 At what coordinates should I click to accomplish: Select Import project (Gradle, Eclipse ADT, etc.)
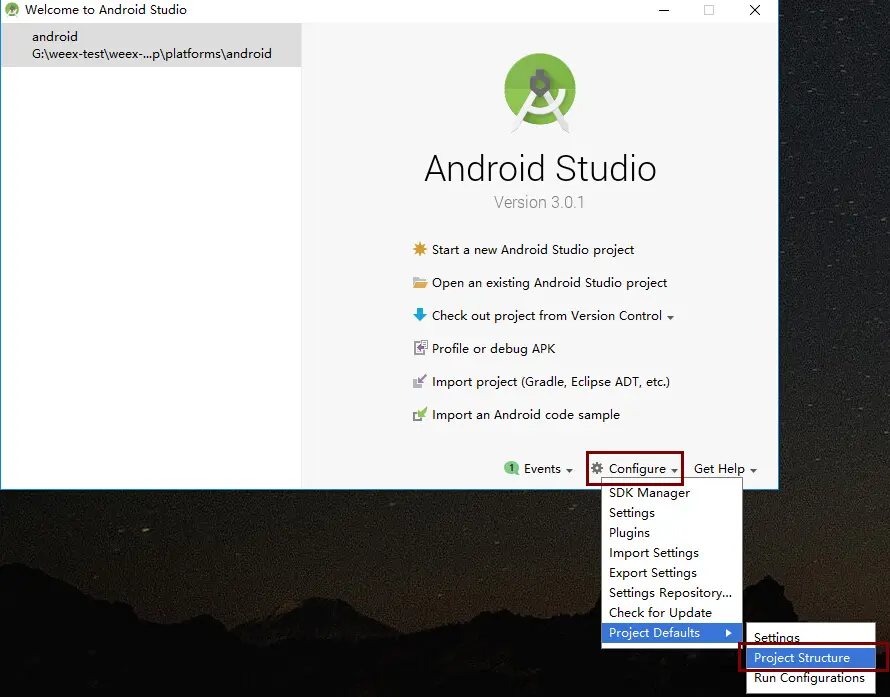[551, 381]
